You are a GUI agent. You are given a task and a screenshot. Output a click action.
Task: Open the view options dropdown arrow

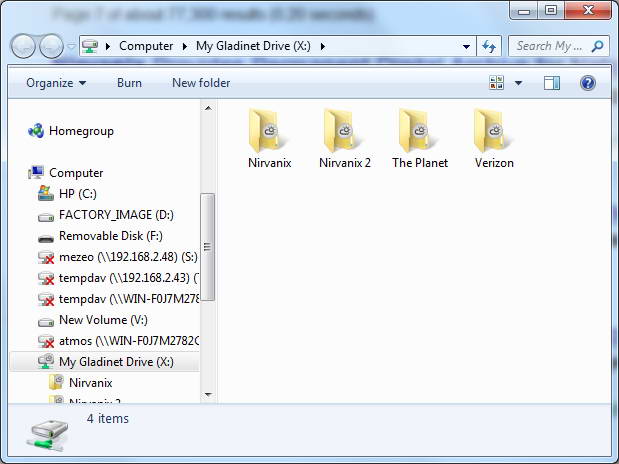click(518, 83)
